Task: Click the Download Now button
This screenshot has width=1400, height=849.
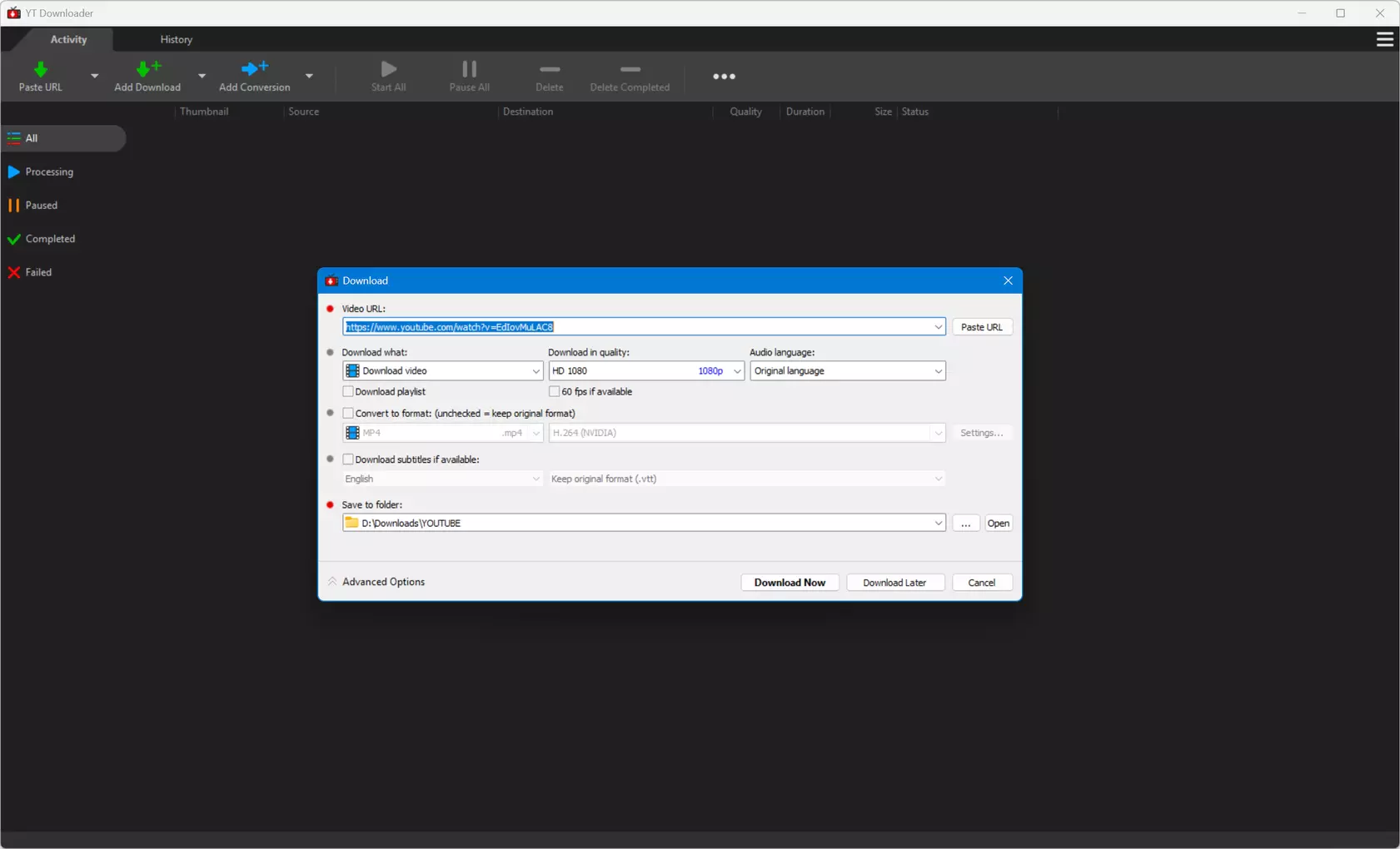Action: 790,583
